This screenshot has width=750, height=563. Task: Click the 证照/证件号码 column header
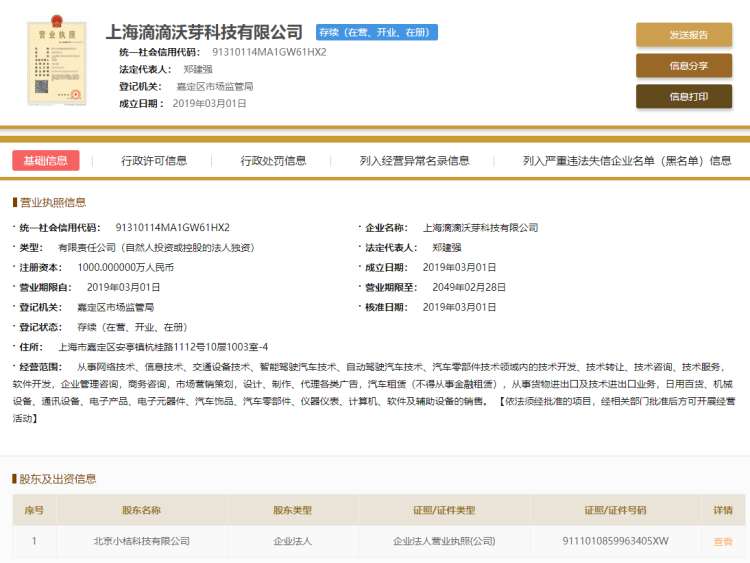tap(615, 510)
